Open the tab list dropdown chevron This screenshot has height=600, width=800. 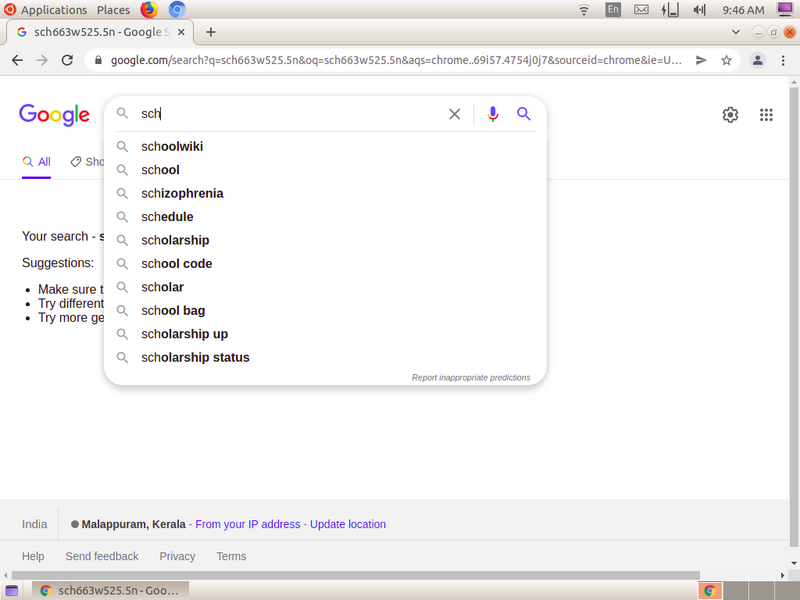point(736,31)
